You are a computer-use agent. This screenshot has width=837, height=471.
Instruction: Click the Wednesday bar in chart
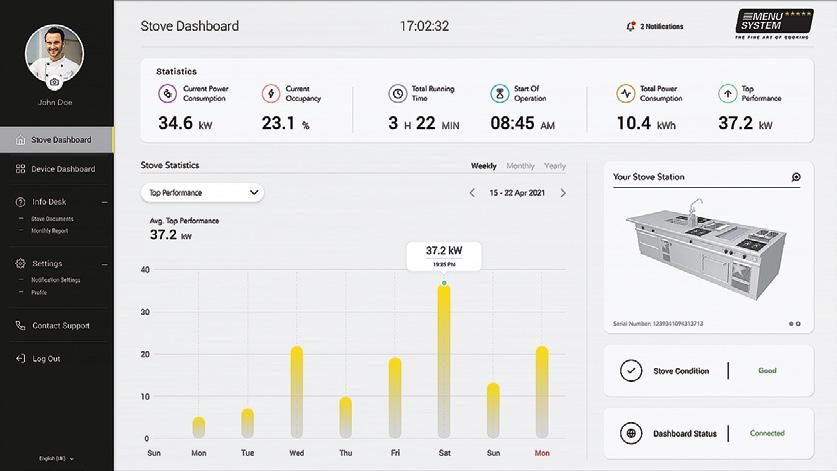(297, 392)
